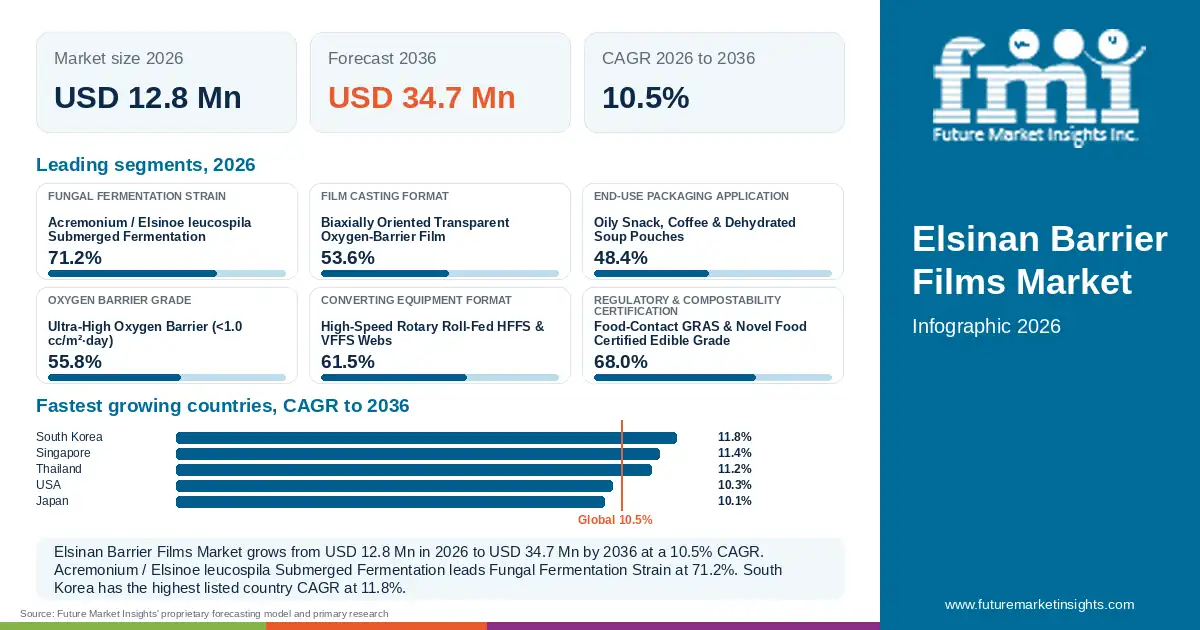Click the USA country label
Viewport: 1200px width, 630px height.
point(49,485)
